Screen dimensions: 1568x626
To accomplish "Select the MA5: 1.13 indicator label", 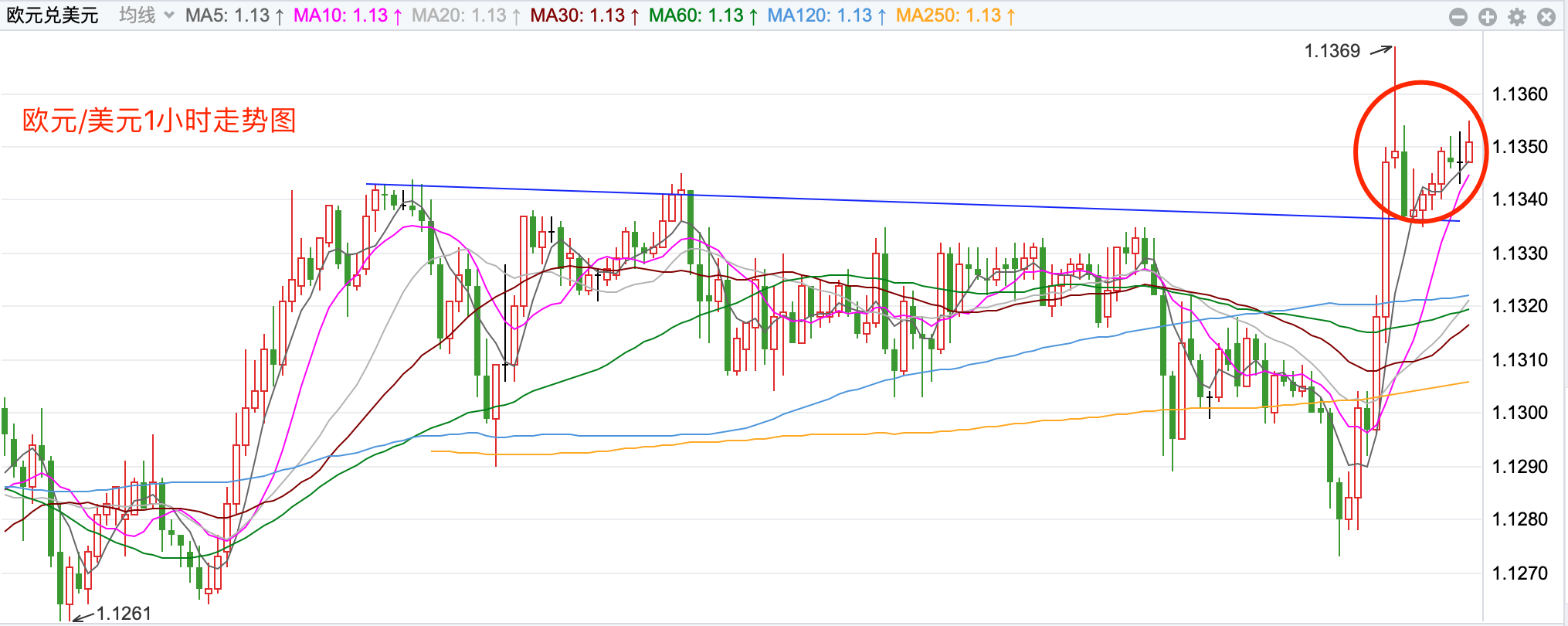I will 235,15.
